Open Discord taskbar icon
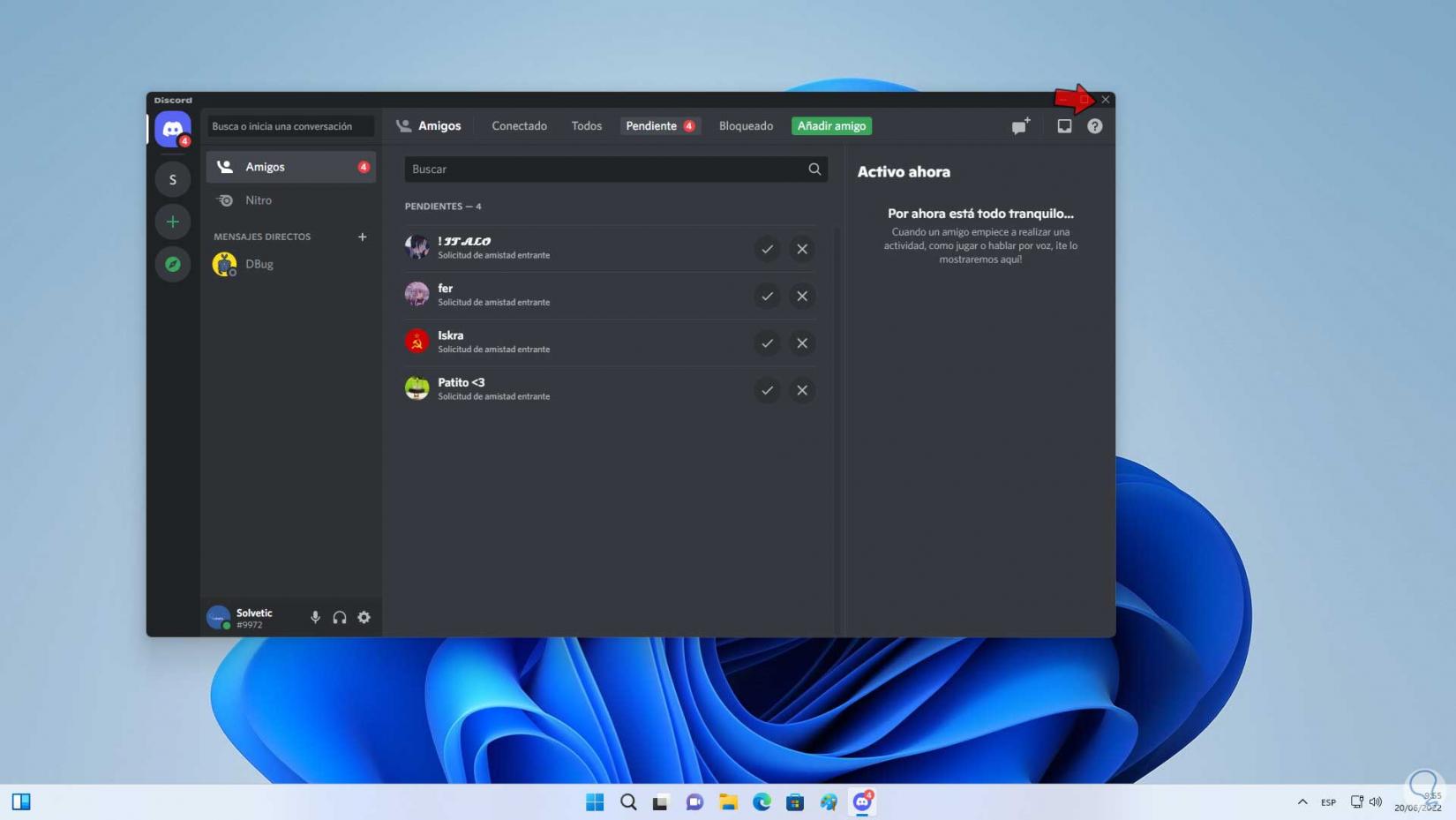 tap(862, 801)
